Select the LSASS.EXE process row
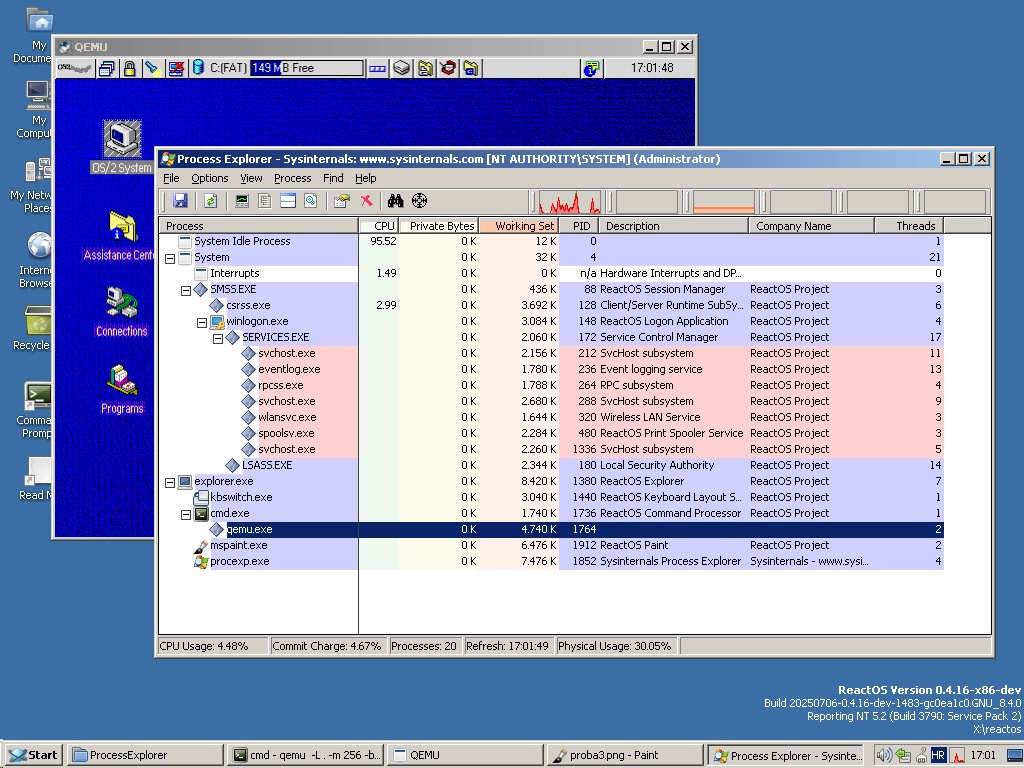This screenshot has width=1024, height=768. [551, 466]
